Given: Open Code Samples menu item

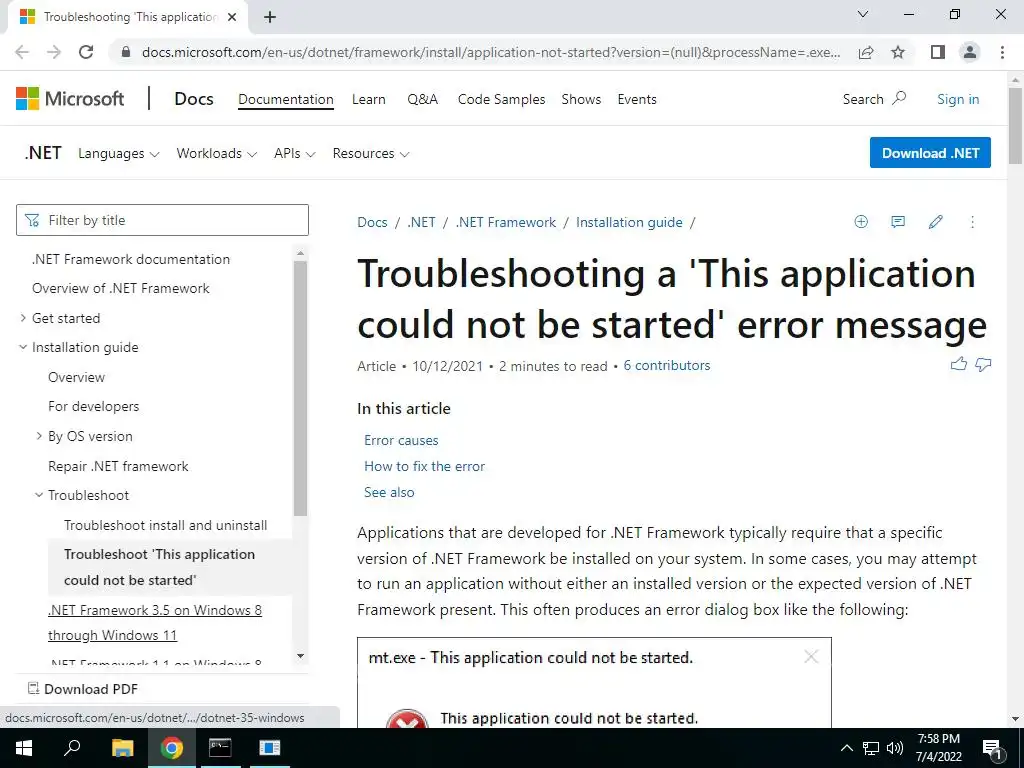Looking at the screenshot, I should pos(502,99).
